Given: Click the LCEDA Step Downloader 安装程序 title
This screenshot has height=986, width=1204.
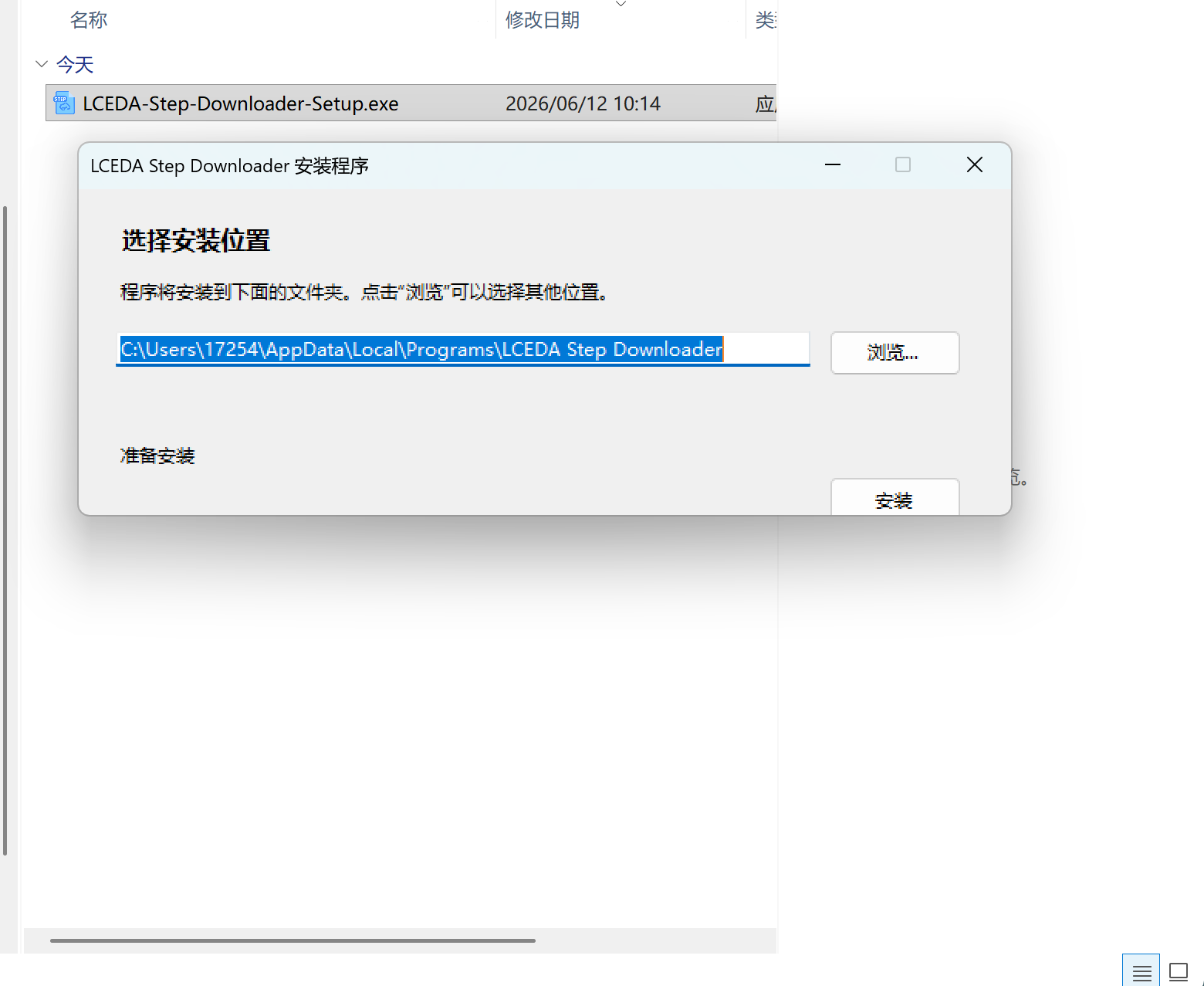Looking at the screenshot, I should 229,166.
